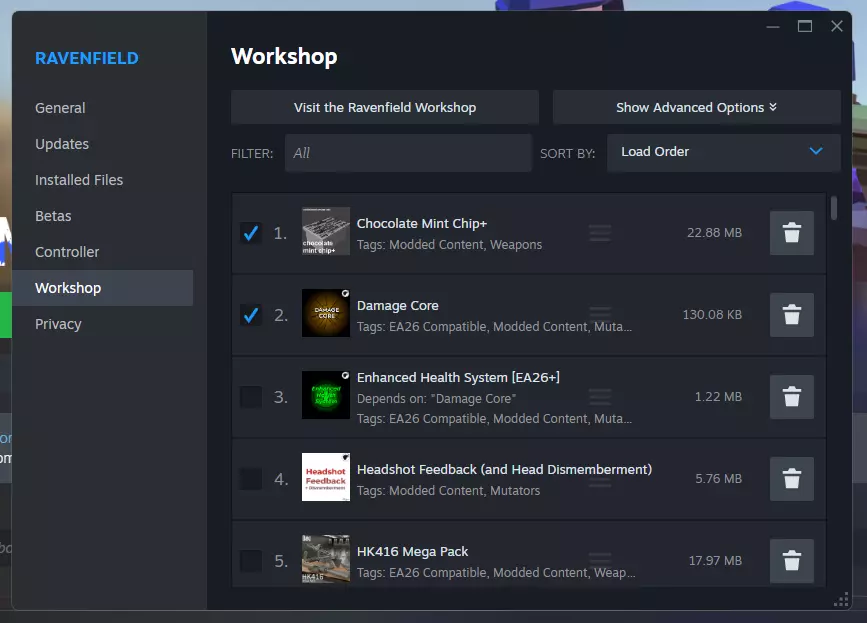Click drag handle on Headshot Feedback row

(600, 479)
